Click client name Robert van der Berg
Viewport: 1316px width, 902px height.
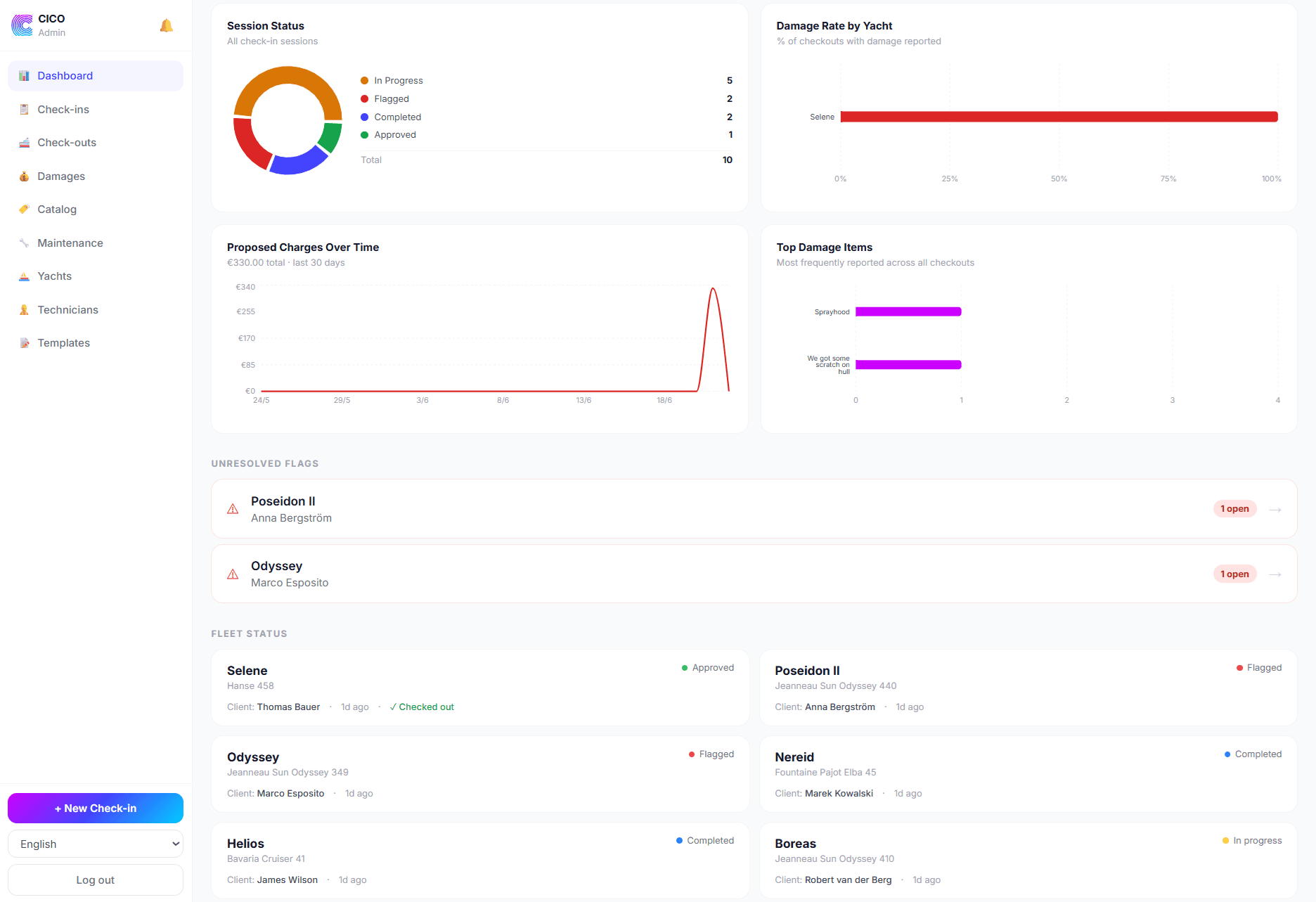click(x=848, y=880)
